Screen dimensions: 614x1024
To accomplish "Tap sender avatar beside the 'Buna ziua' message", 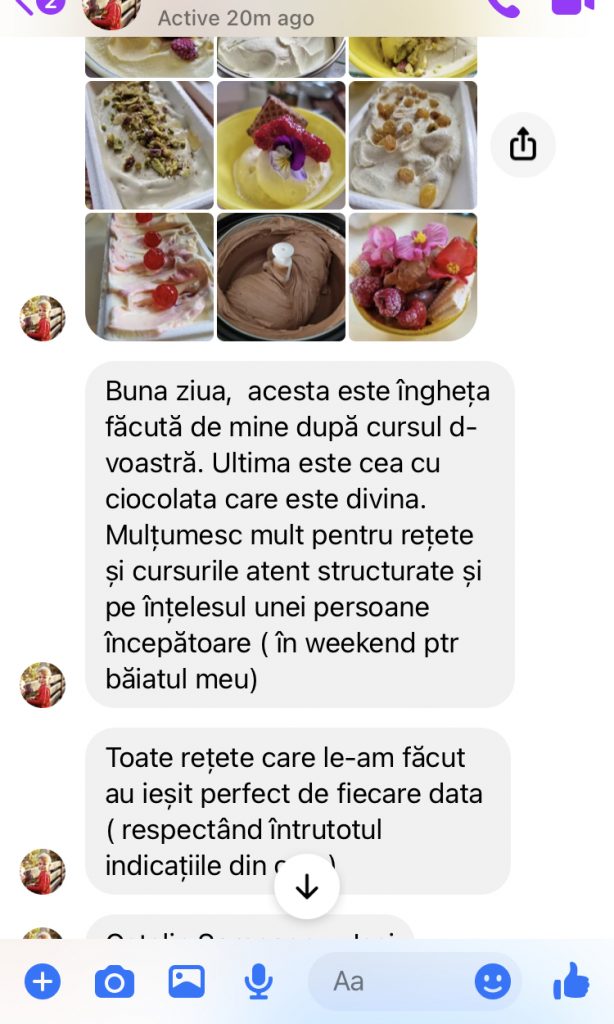I will click(x=42, y=685).
